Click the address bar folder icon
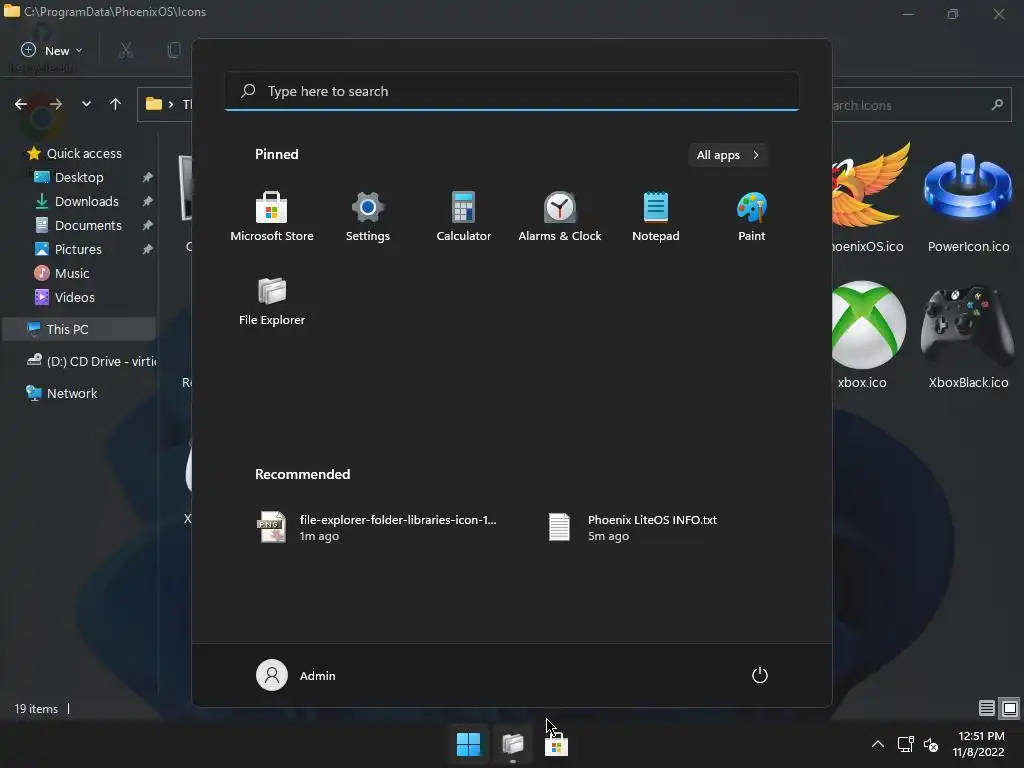 tap(153, 104)
